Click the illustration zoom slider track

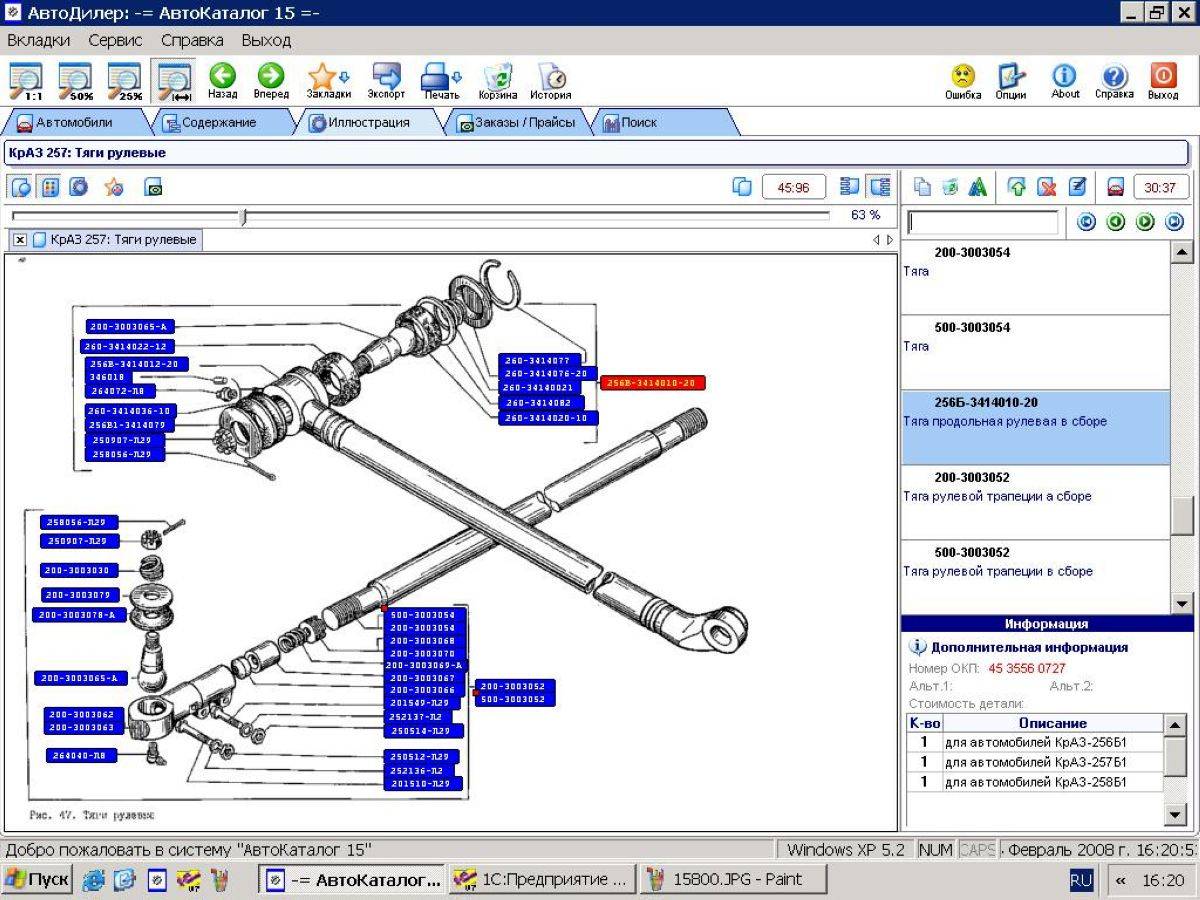coord(421,215)
